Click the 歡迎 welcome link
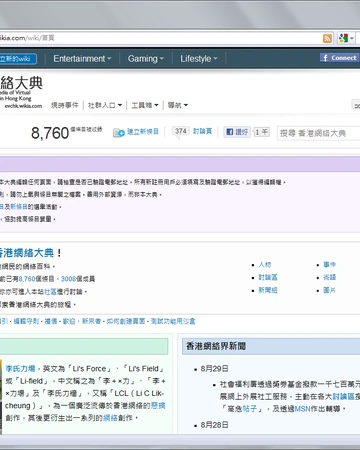The height and width of the screenshot is (450, 360). (69, 321)
